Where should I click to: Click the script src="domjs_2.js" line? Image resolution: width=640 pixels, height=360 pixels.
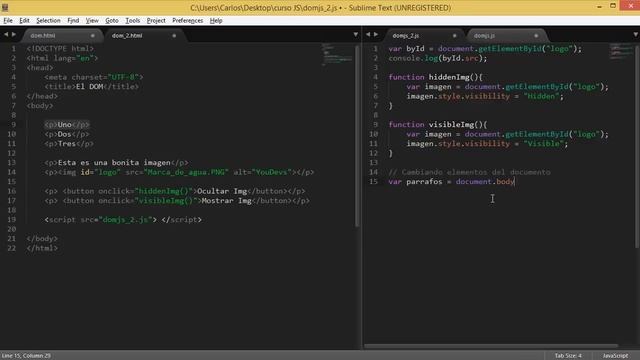123,220
